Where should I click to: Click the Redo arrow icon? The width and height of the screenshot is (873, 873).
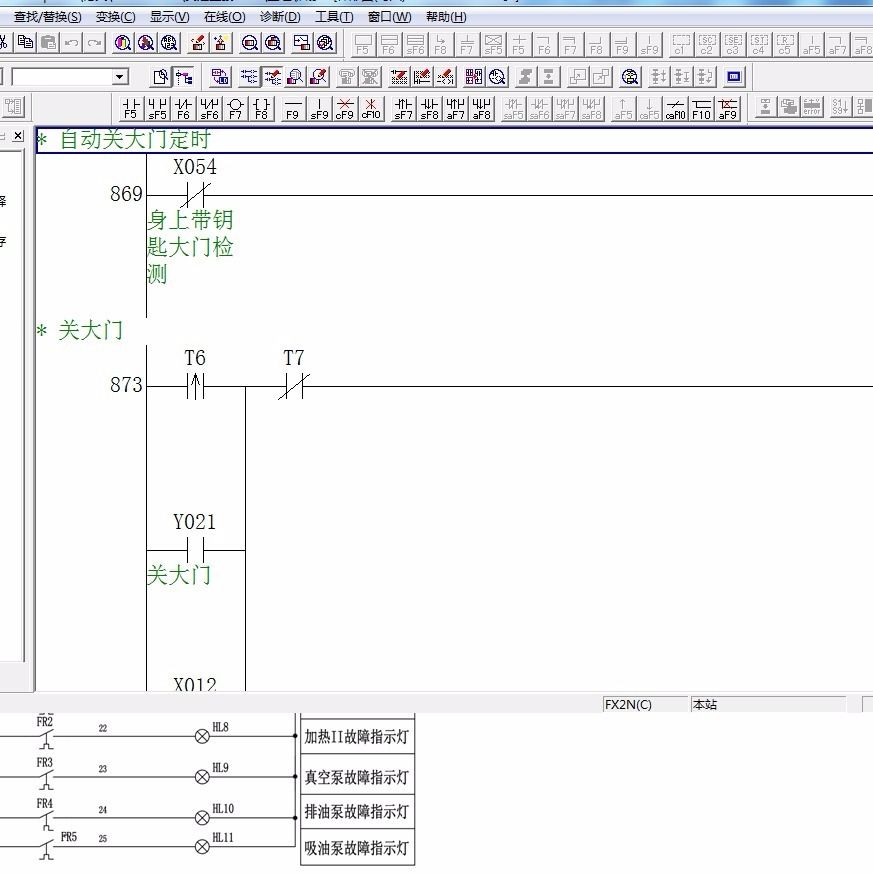[x=95, y=42]
